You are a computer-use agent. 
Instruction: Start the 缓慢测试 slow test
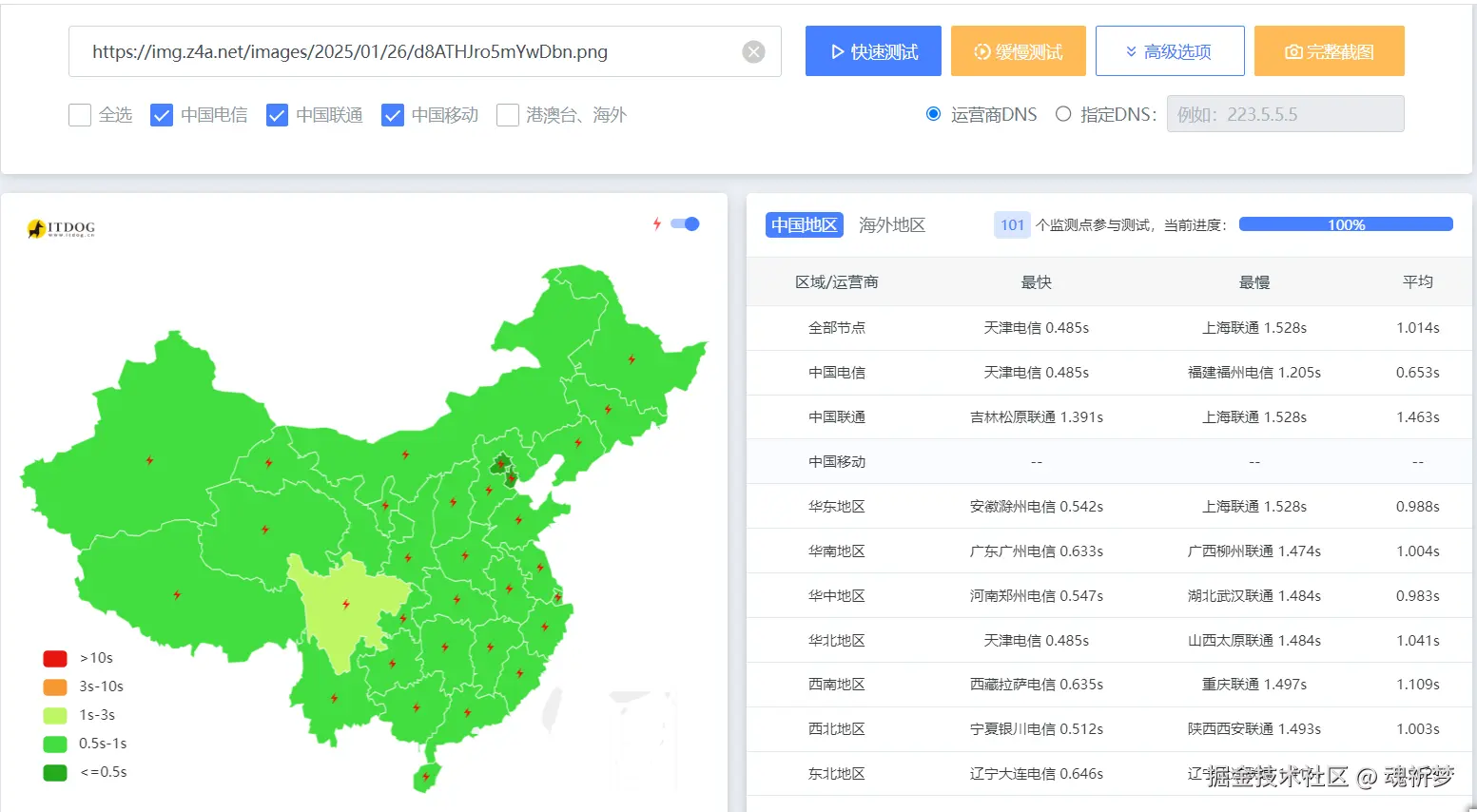click(1018, 51)
